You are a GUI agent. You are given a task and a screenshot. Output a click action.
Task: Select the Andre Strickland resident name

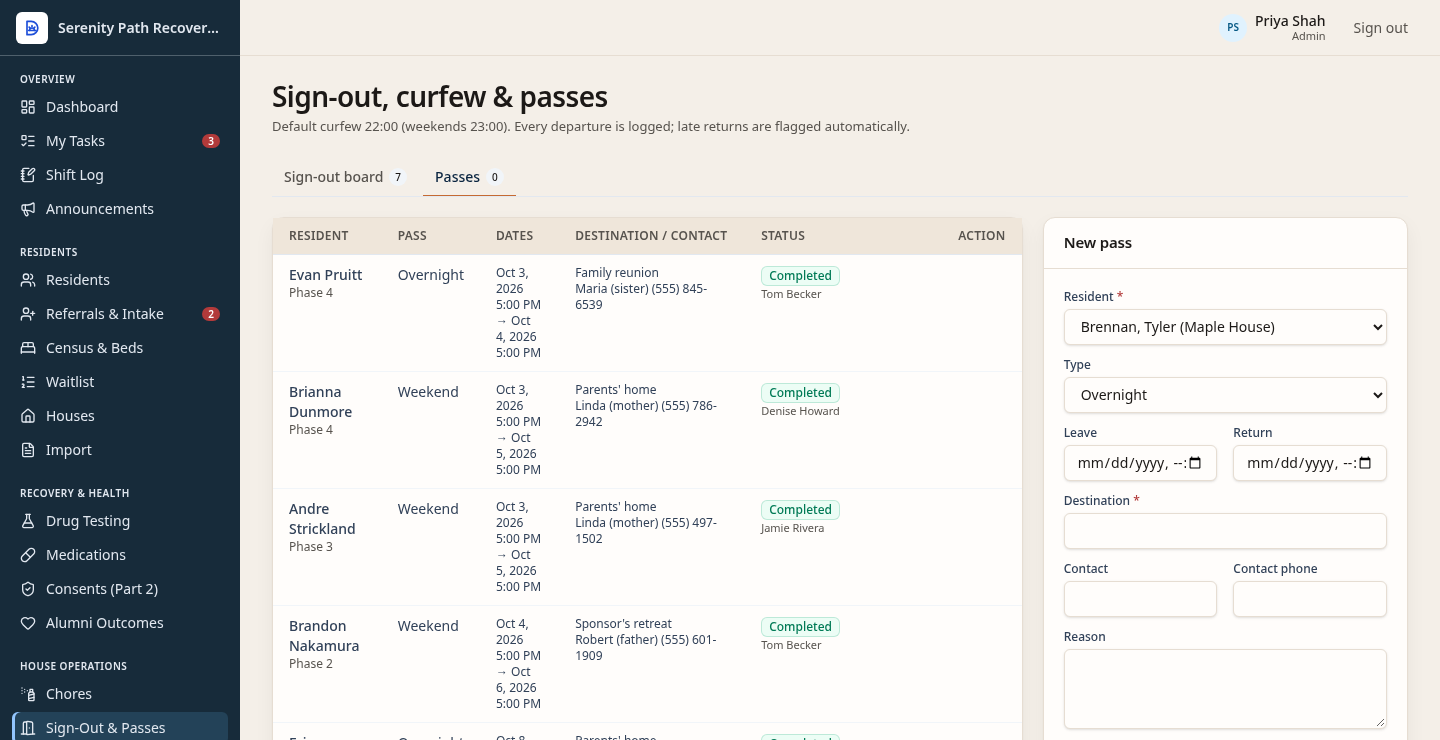(x=322, y=519)
